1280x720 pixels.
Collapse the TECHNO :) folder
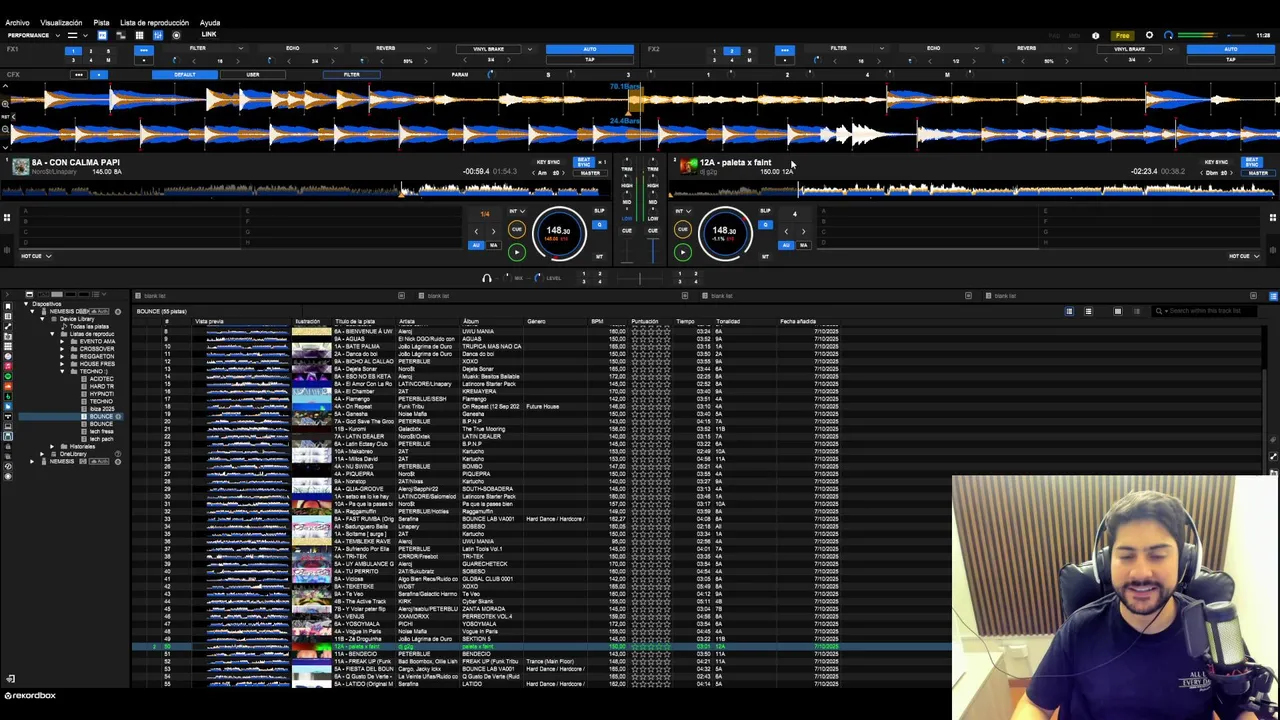click(61, 371)
